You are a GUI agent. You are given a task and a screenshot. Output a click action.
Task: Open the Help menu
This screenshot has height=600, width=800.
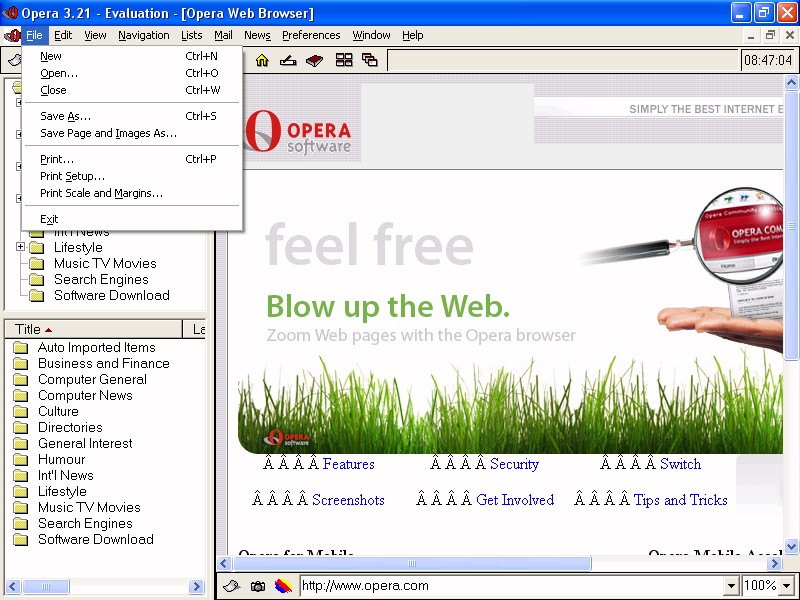pyautogui.click(x=412, y=35)
